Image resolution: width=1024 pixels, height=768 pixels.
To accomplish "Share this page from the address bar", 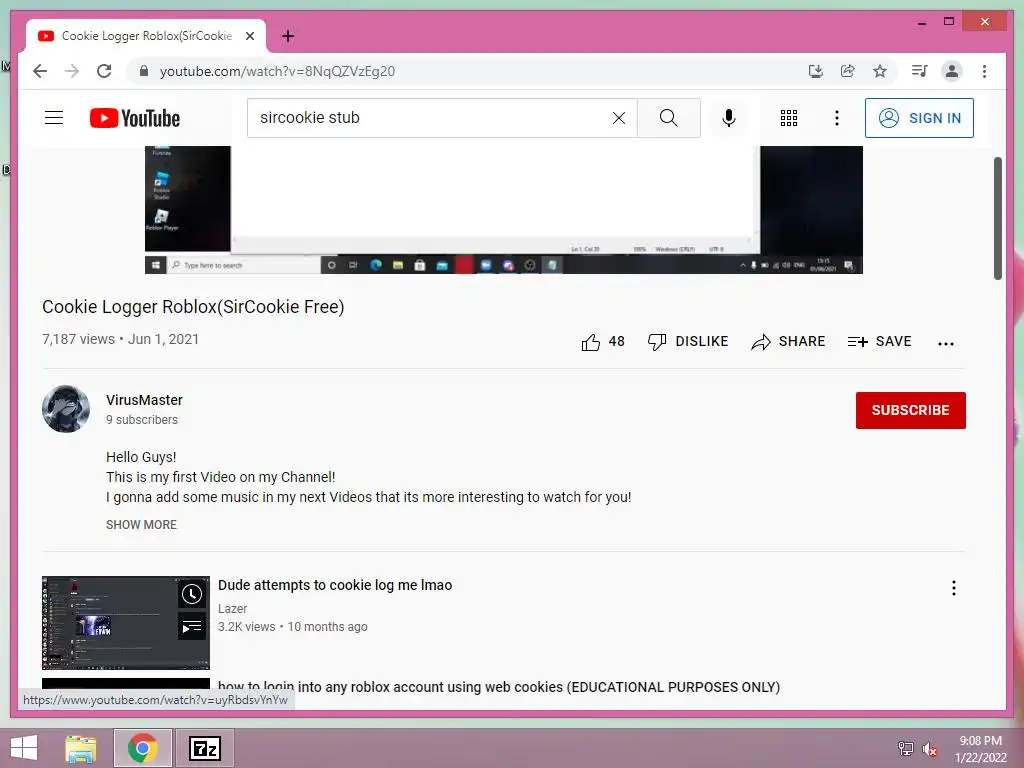I will pyautogui.click(x=848, y=71).
